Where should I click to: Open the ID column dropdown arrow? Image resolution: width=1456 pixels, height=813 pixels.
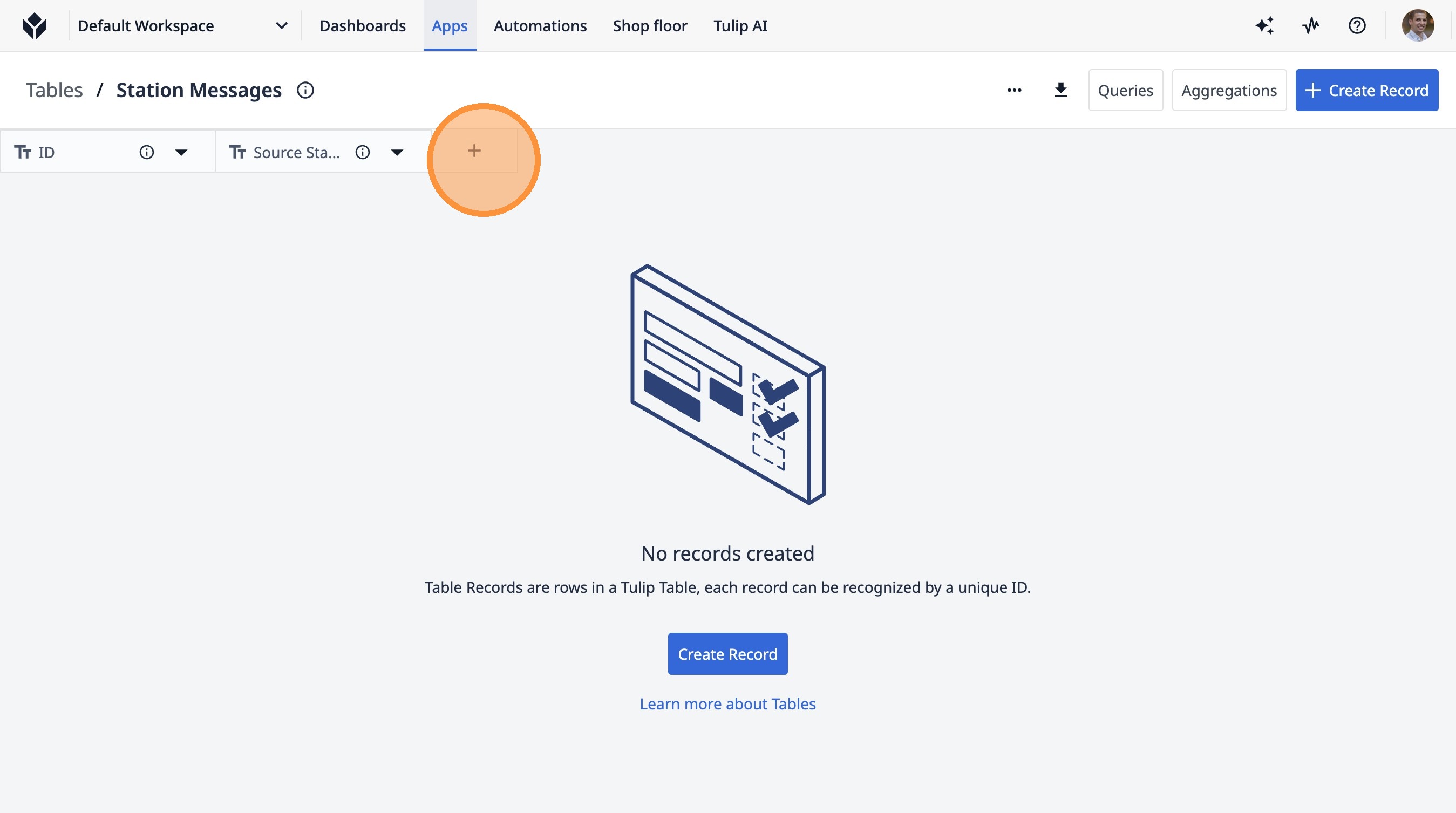coord(181,153)
